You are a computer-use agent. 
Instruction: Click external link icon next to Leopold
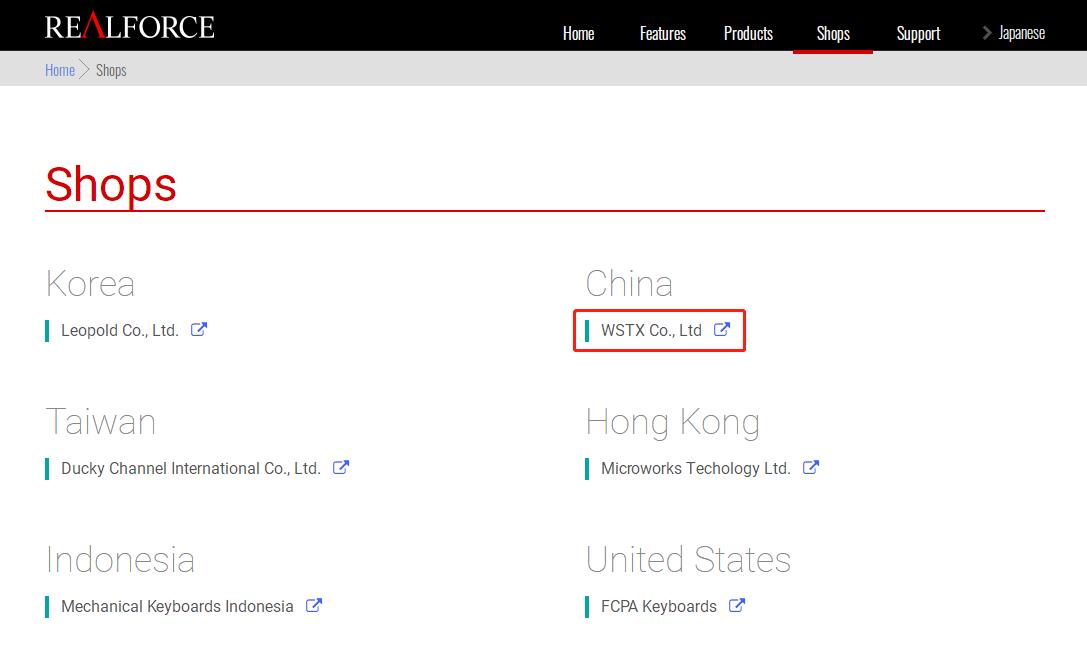(199, 329)
